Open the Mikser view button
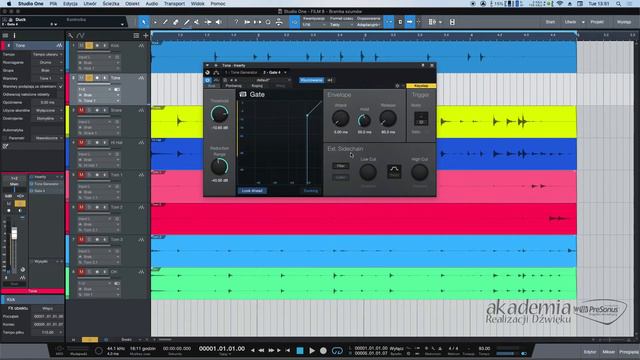The image size is (640, 360). click(609, 352)
